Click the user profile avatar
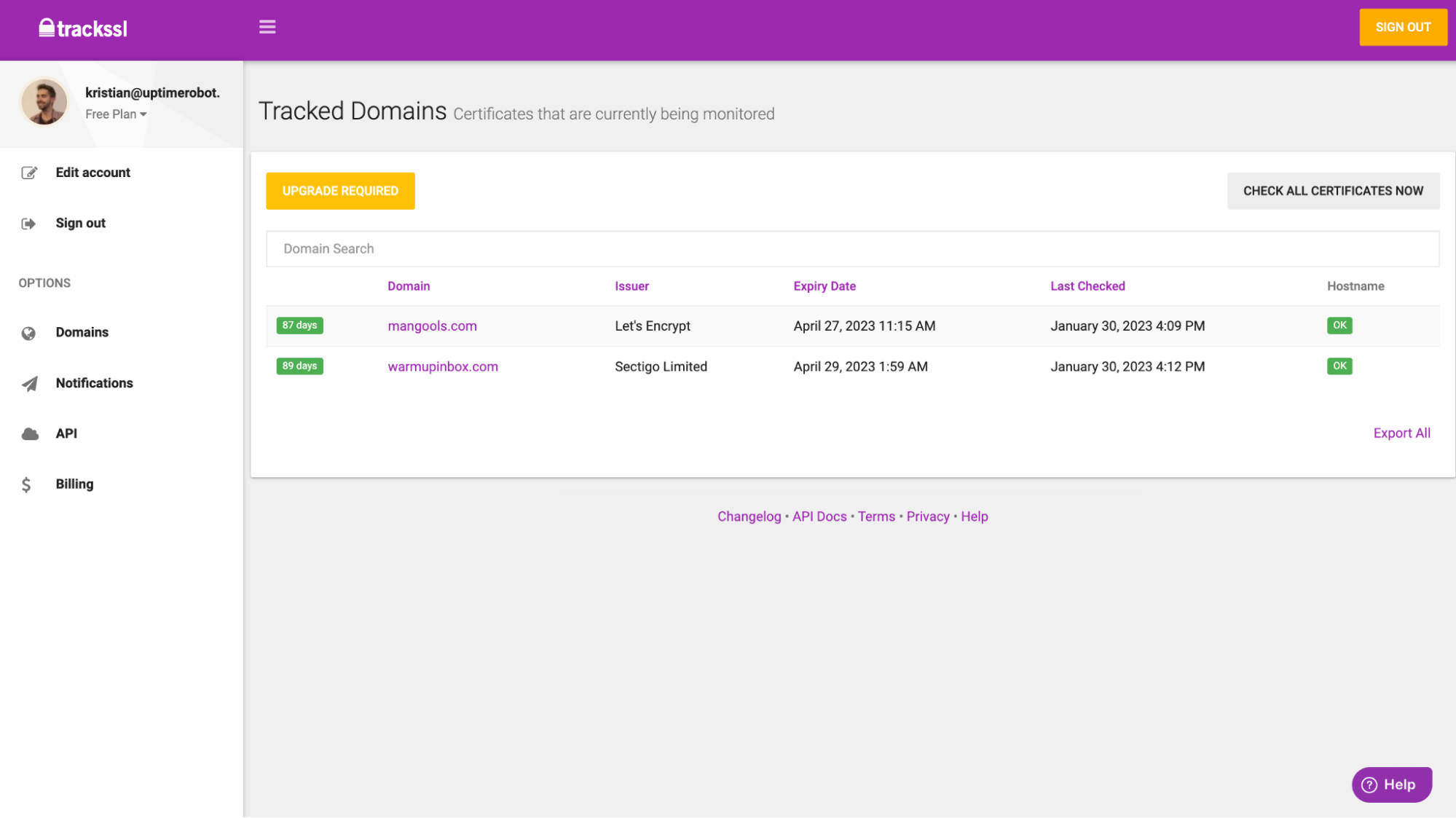This screenshot has height=818, width=1456. click(44, 103)
